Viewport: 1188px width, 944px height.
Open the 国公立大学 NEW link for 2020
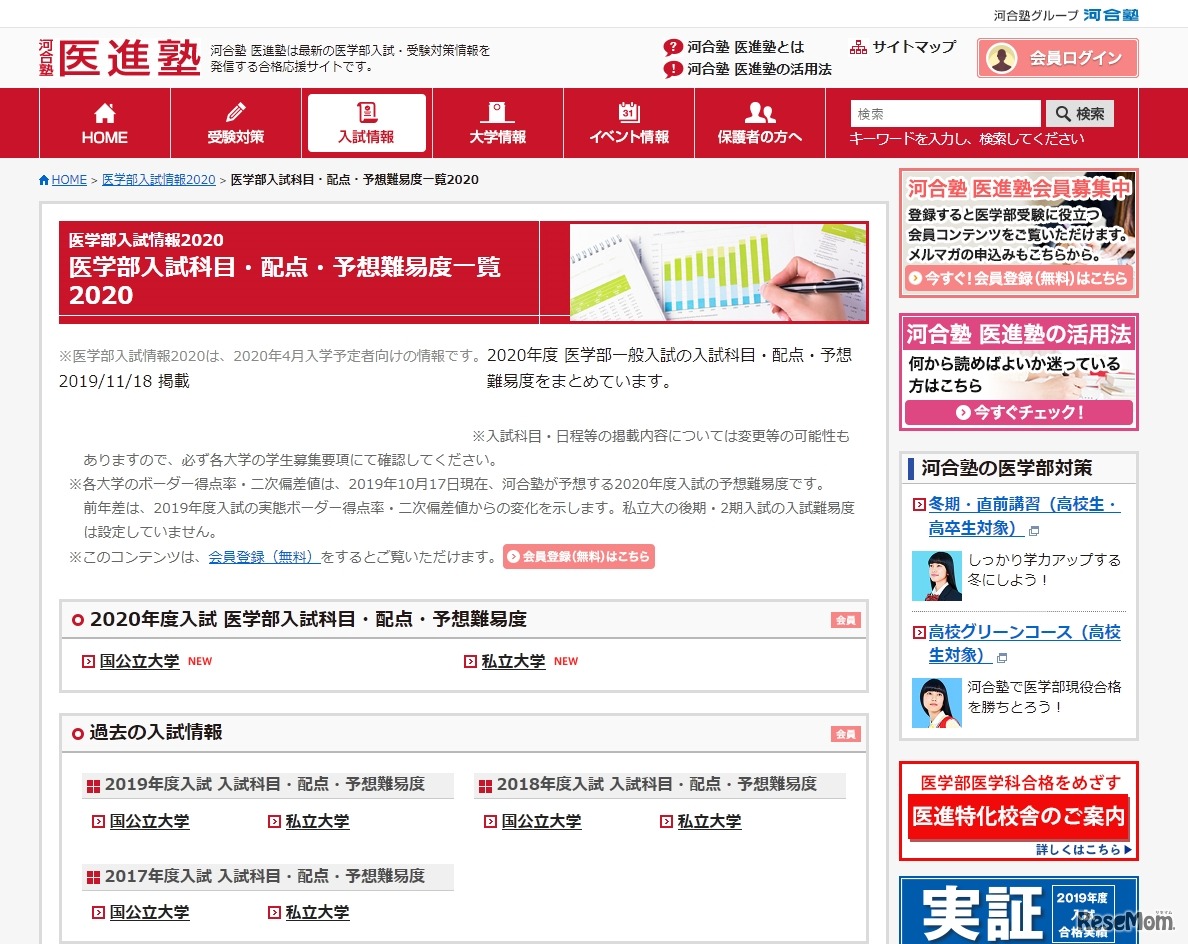[140, 661]
